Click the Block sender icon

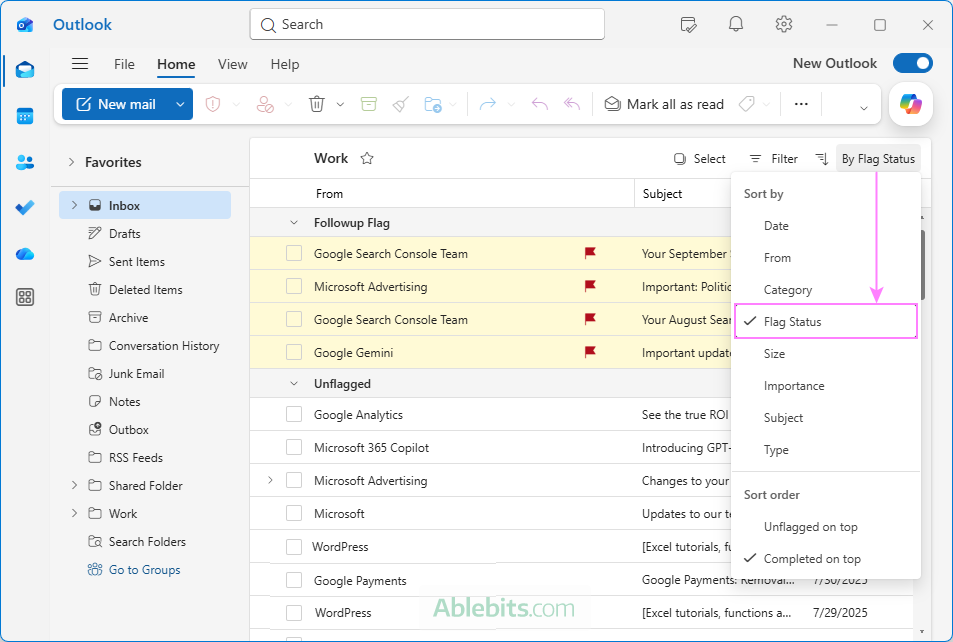point(265,104)
